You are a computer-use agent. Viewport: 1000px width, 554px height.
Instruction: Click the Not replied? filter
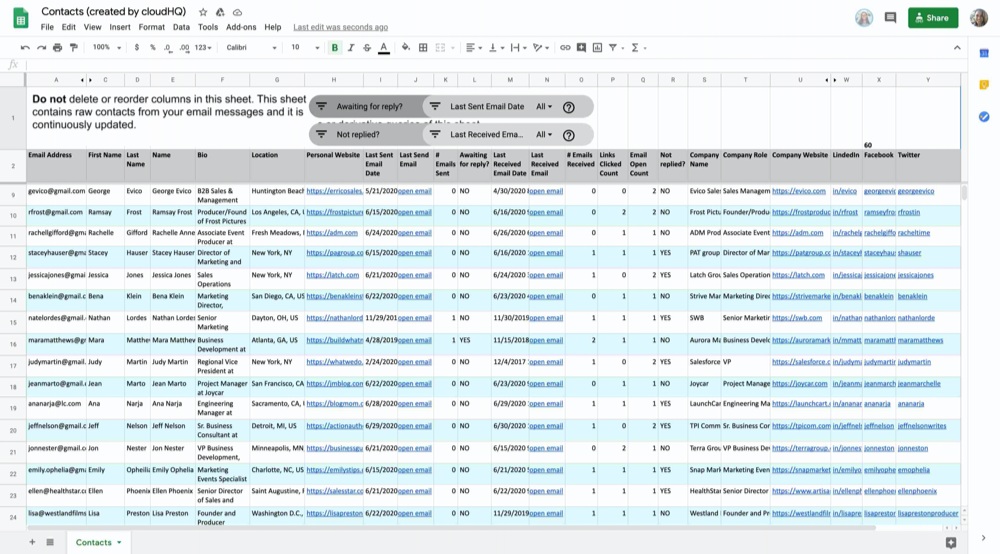(365, 135)
